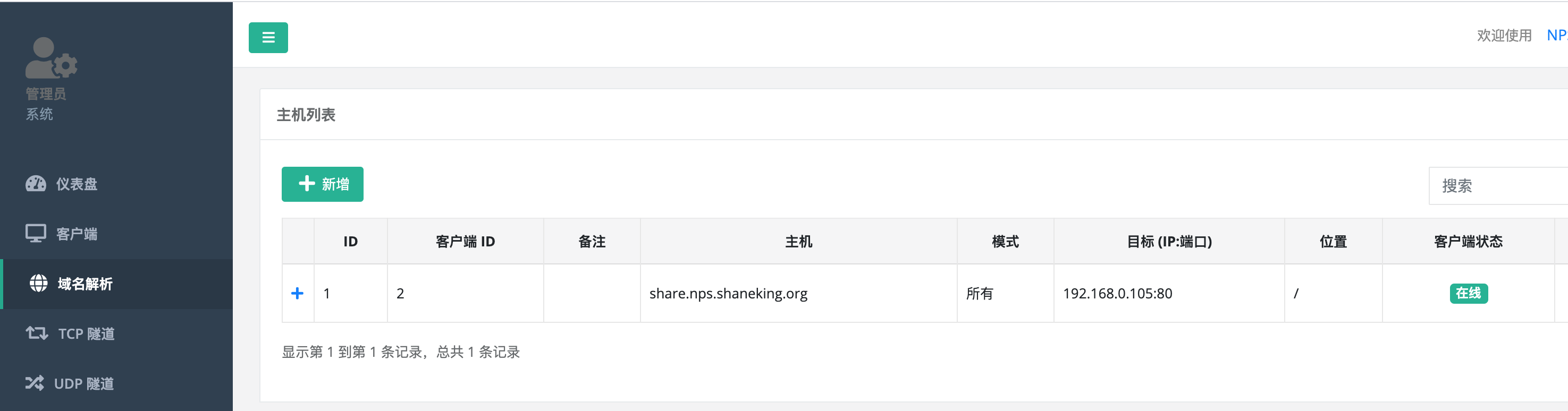The height and width of the screenshot is (411, 1568).
Task: Click the administrator avatar gear icon
Action: (52, 58)
